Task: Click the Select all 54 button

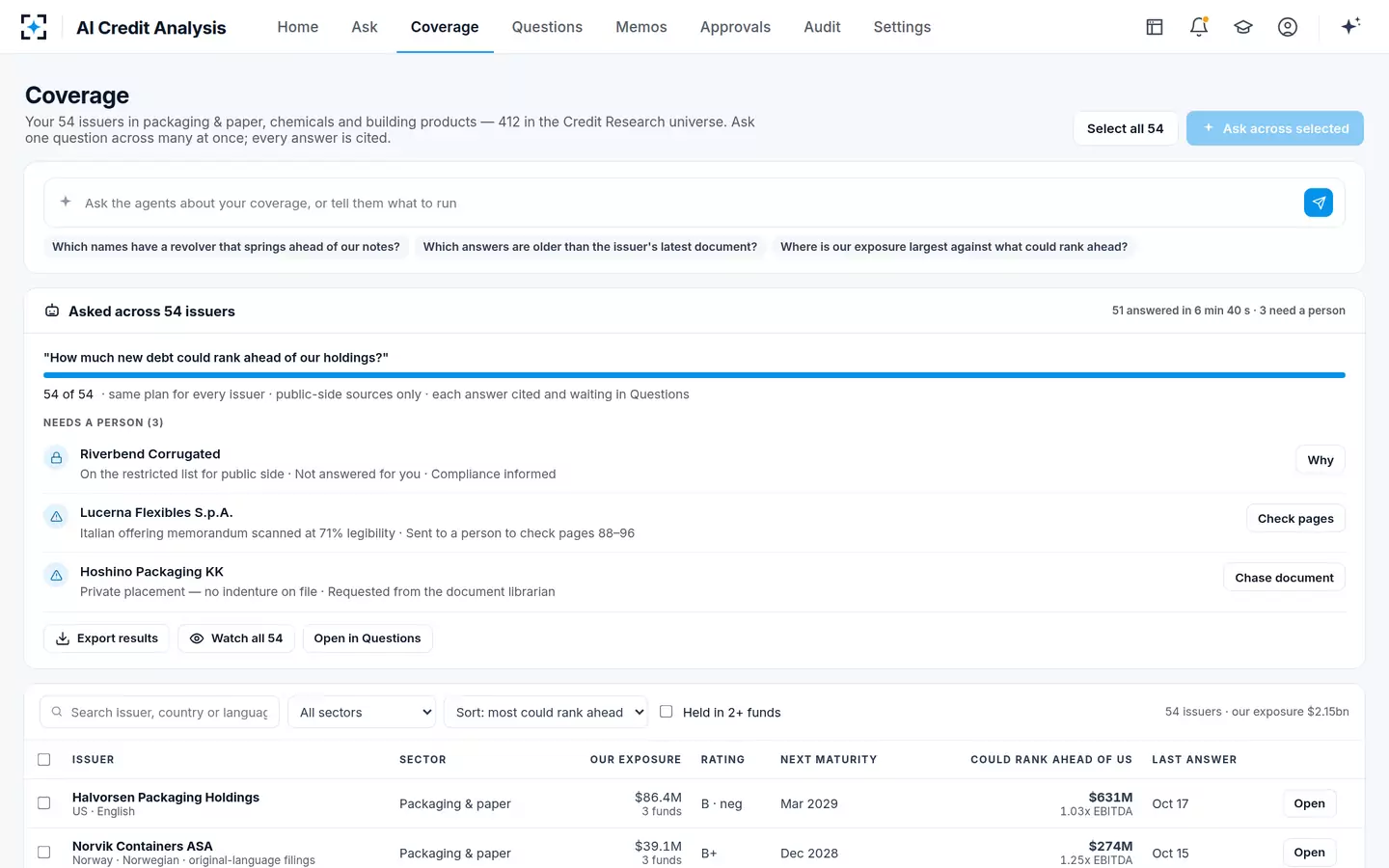Action: tap(1125, 128)
